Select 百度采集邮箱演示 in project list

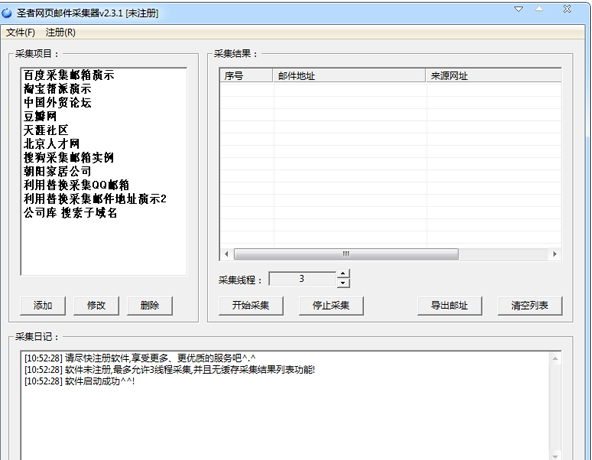click(x=69, y=75)
